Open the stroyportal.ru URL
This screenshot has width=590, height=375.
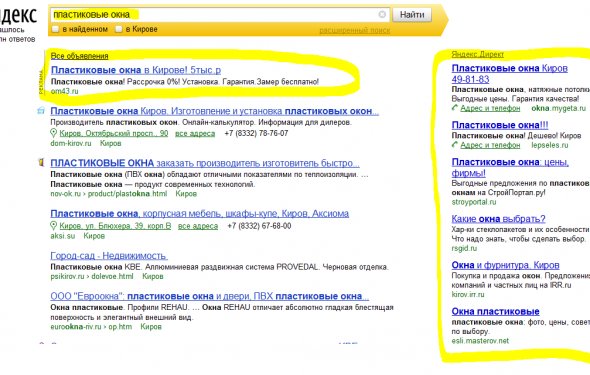click(474, 202)
